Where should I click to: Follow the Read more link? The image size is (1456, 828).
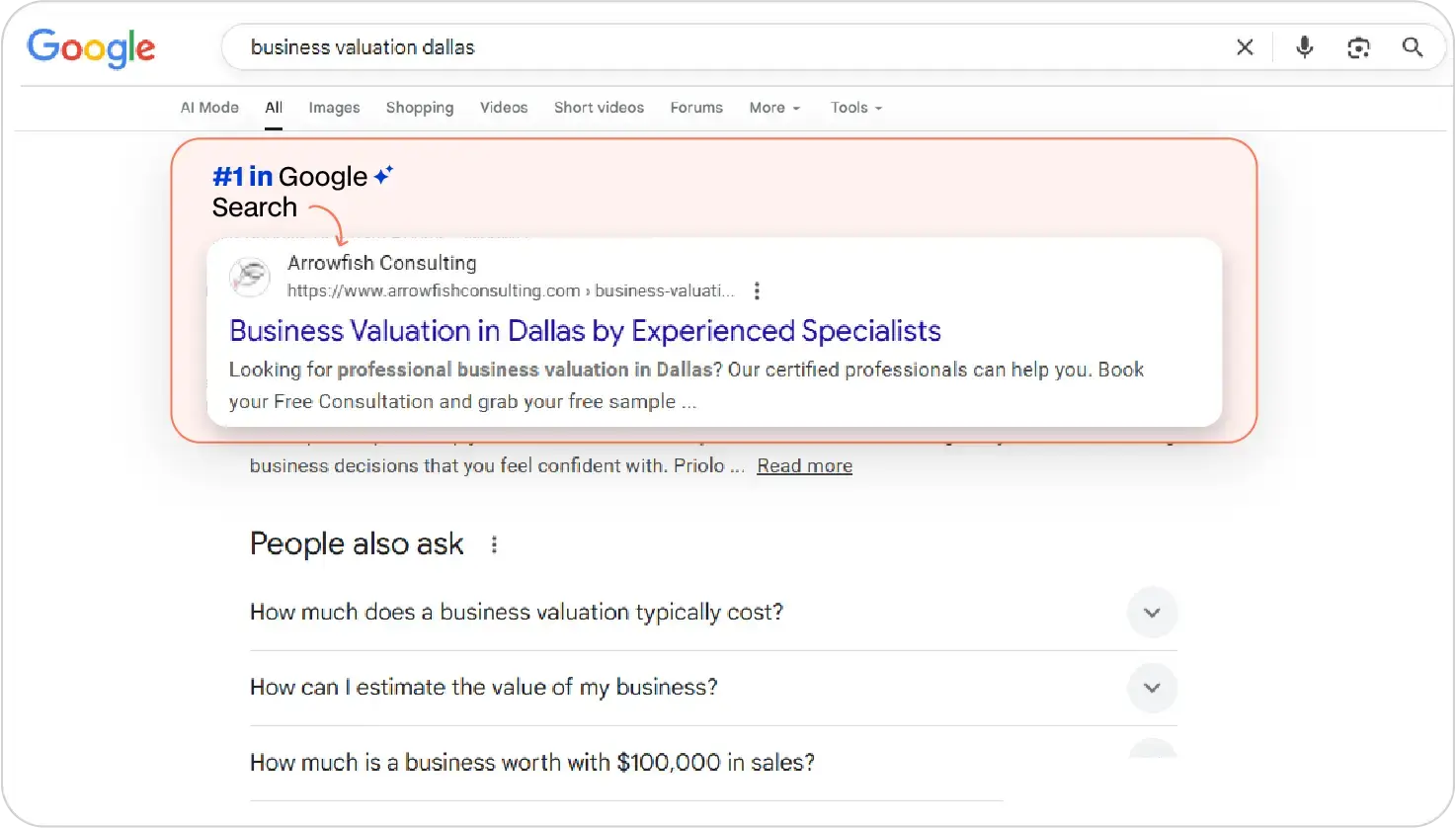[x=804, y=466]
